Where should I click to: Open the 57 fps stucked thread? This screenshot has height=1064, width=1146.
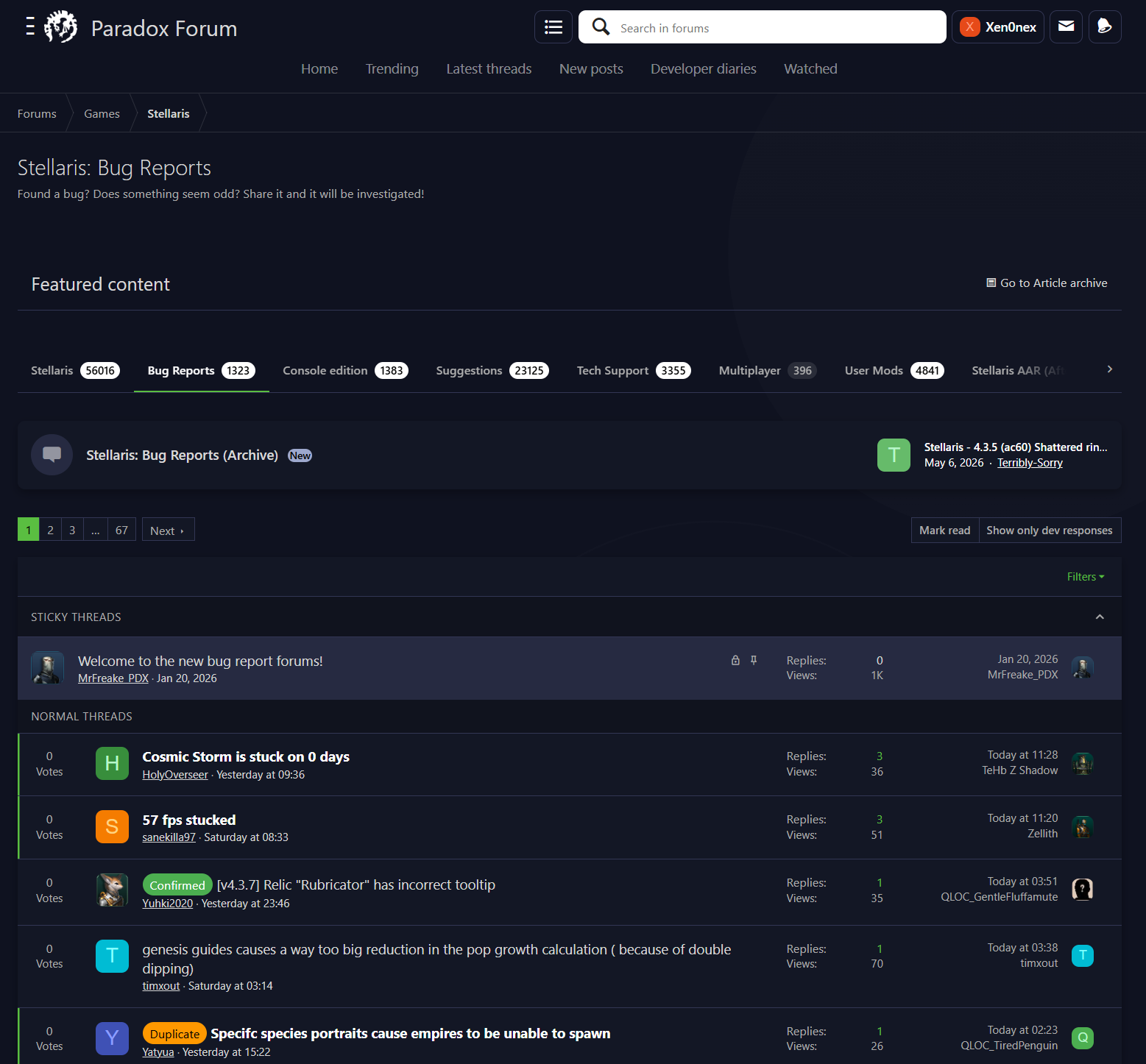pos(189,820)
